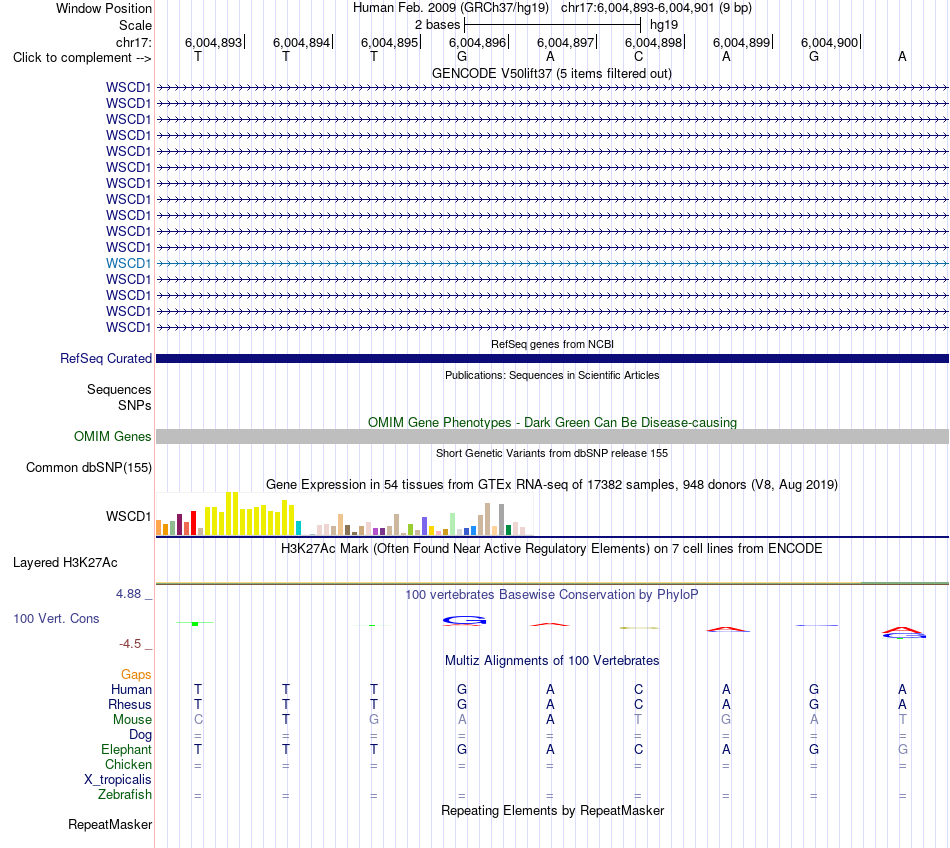Click the 'Human Feb. 2009 (GRCh37/hg19)' header text

pyautogui.click(x=451, y=8)
